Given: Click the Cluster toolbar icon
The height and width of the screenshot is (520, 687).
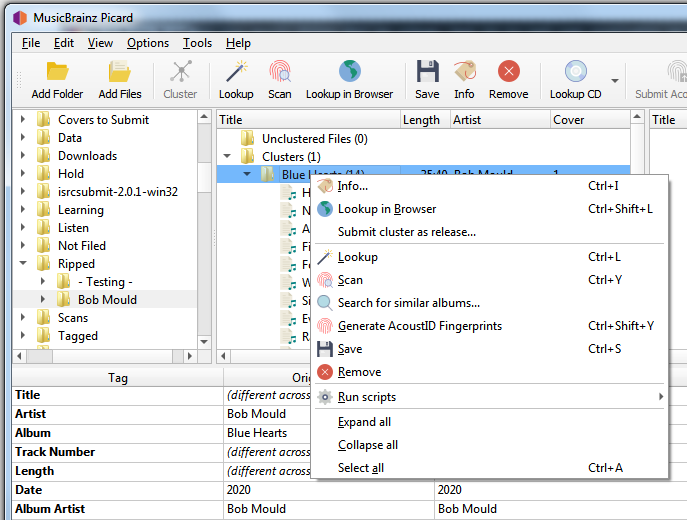Looking at the screenshot, I should [181, 71].
